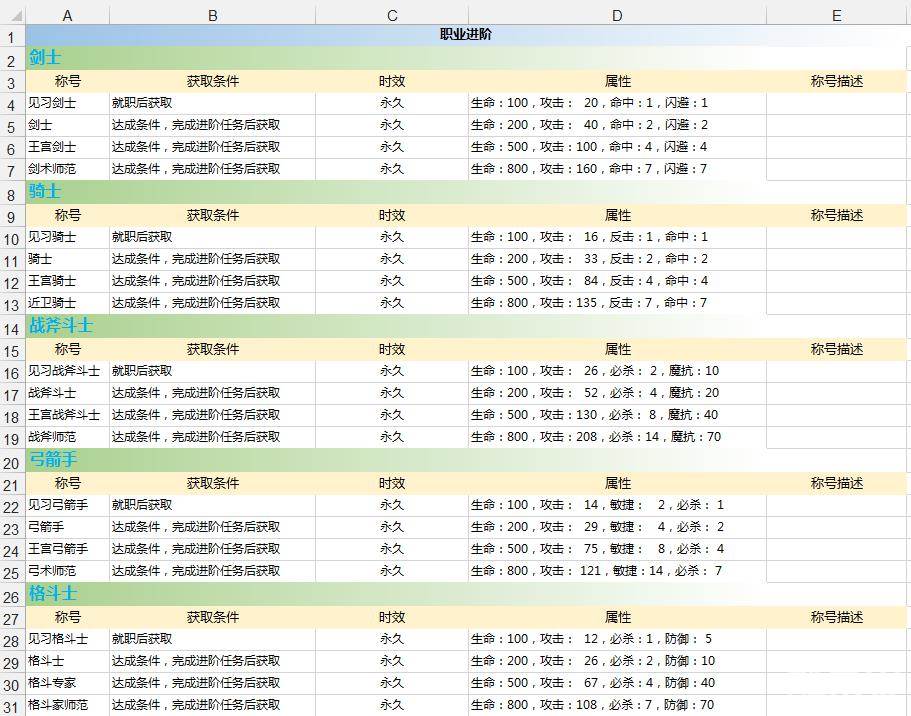Select the column D header
The height and width of the screenshot is (716, 911).
617,15
